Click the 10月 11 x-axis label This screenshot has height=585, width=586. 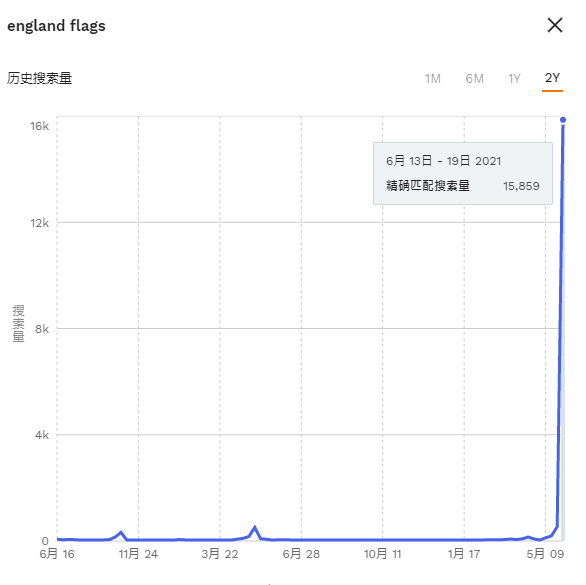point(383,554)
